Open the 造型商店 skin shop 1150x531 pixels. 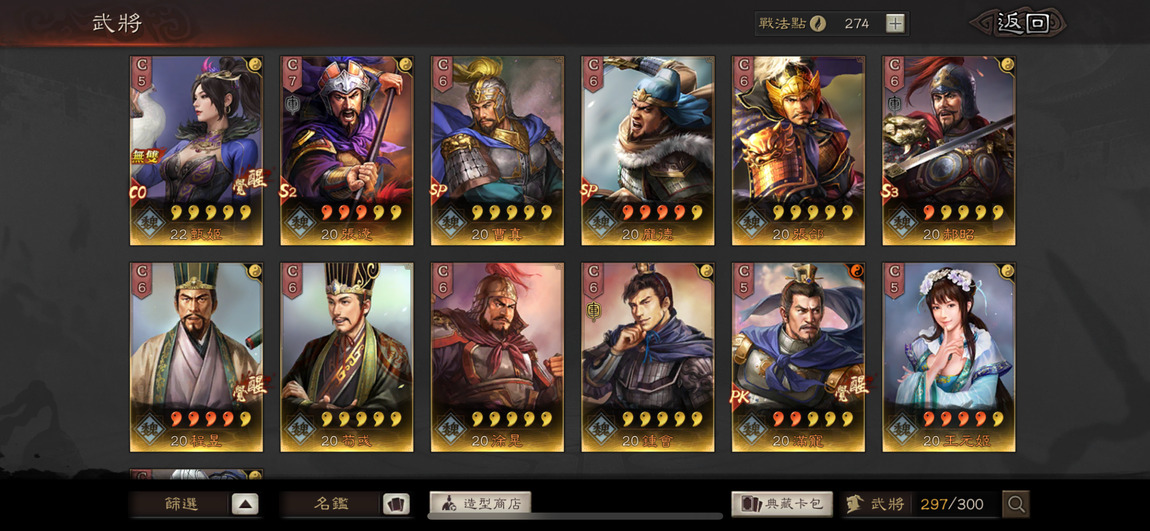click(480, 504)
